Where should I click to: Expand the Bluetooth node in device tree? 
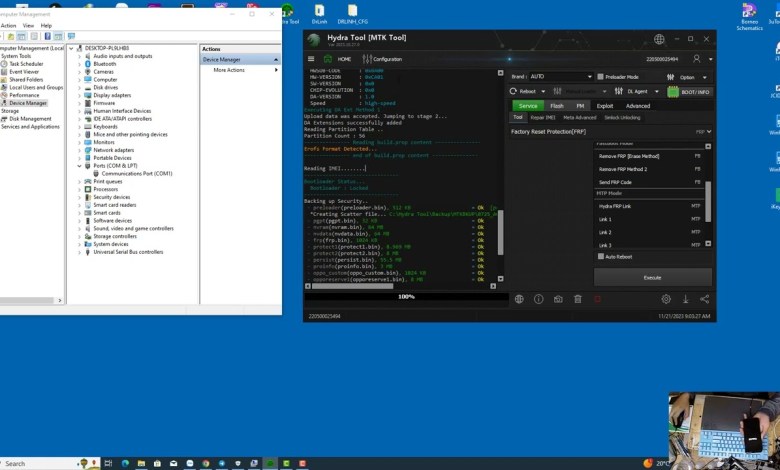click(x=79, y=64)
